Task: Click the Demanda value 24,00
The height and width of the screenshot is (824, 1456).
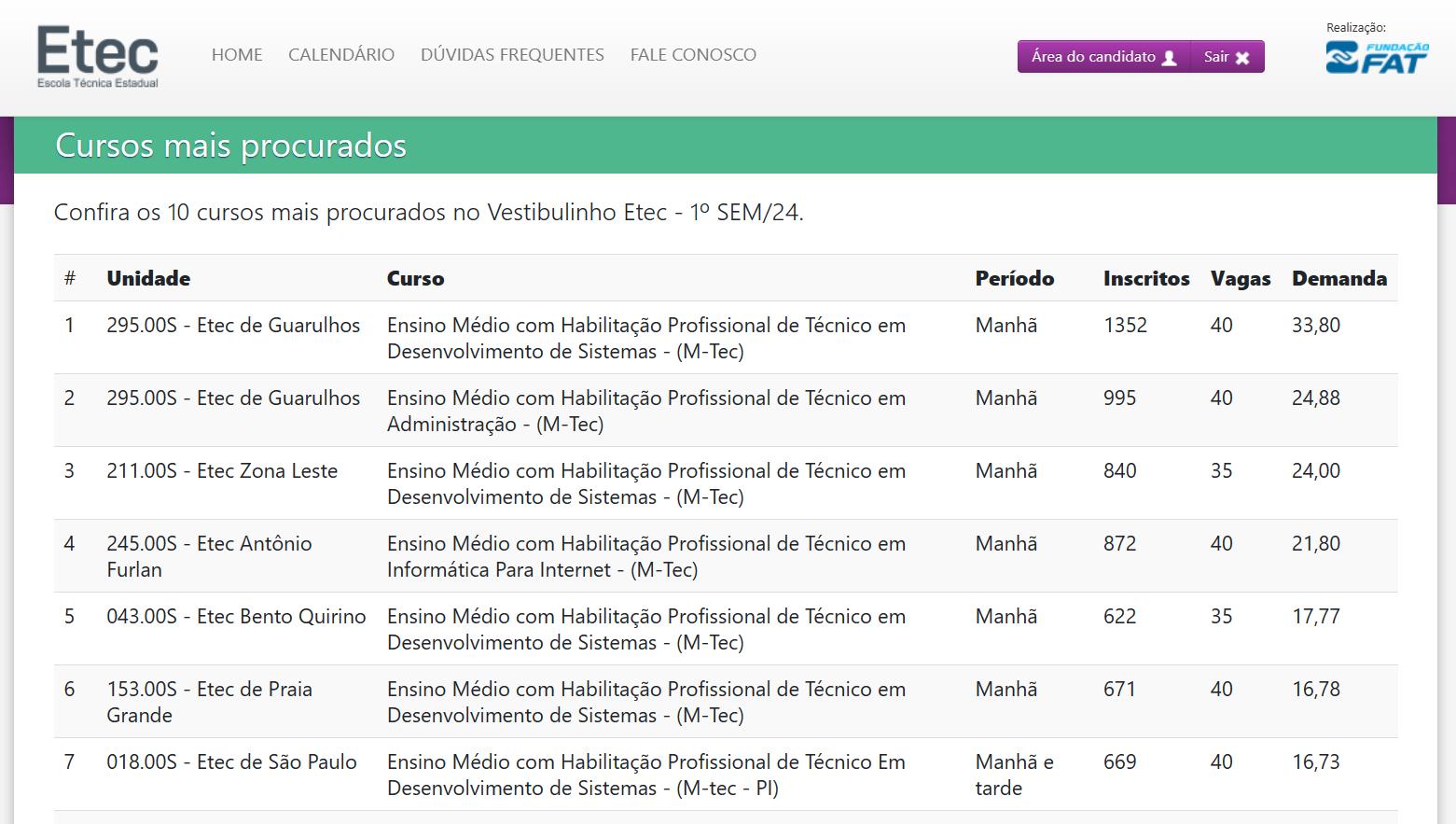Action: pyautogui.click(x=1316, y=471)
